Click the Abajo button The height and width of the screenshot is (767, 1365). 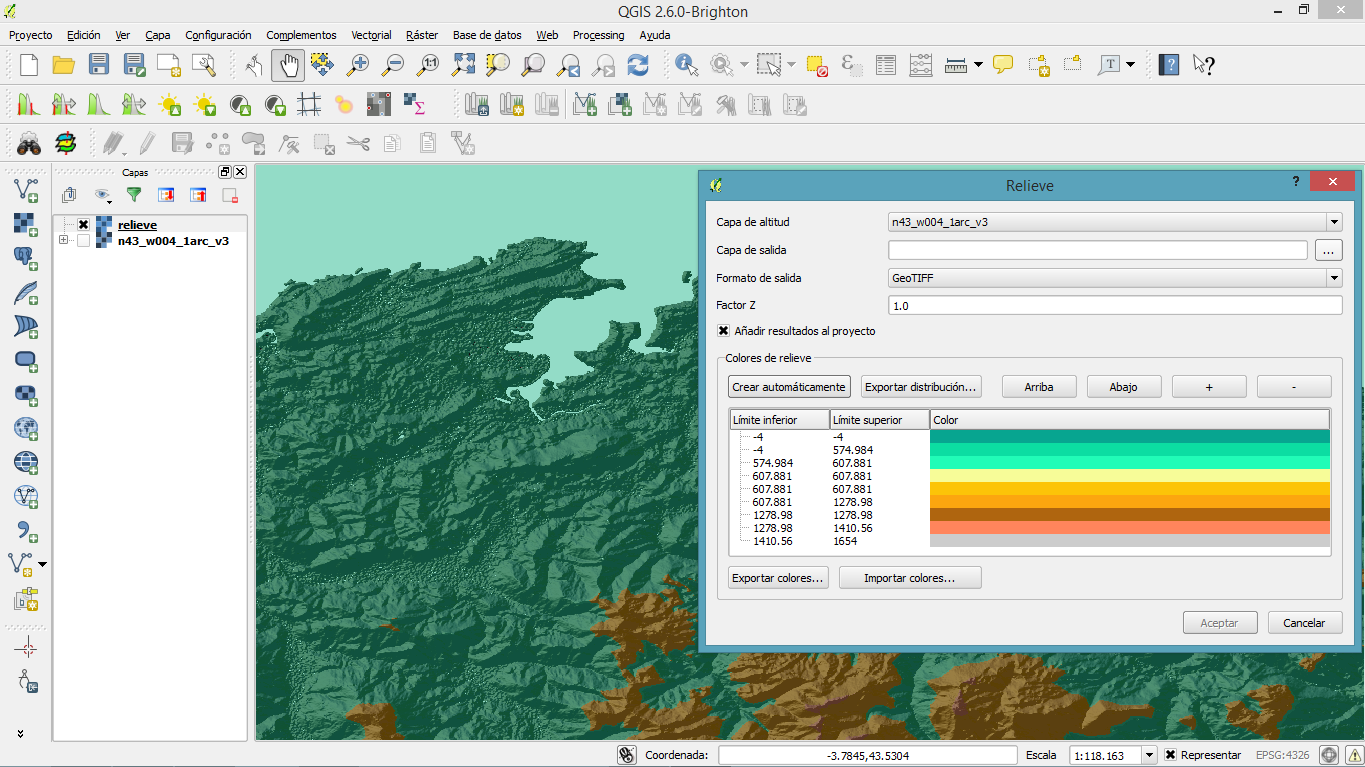point(1123,387)
